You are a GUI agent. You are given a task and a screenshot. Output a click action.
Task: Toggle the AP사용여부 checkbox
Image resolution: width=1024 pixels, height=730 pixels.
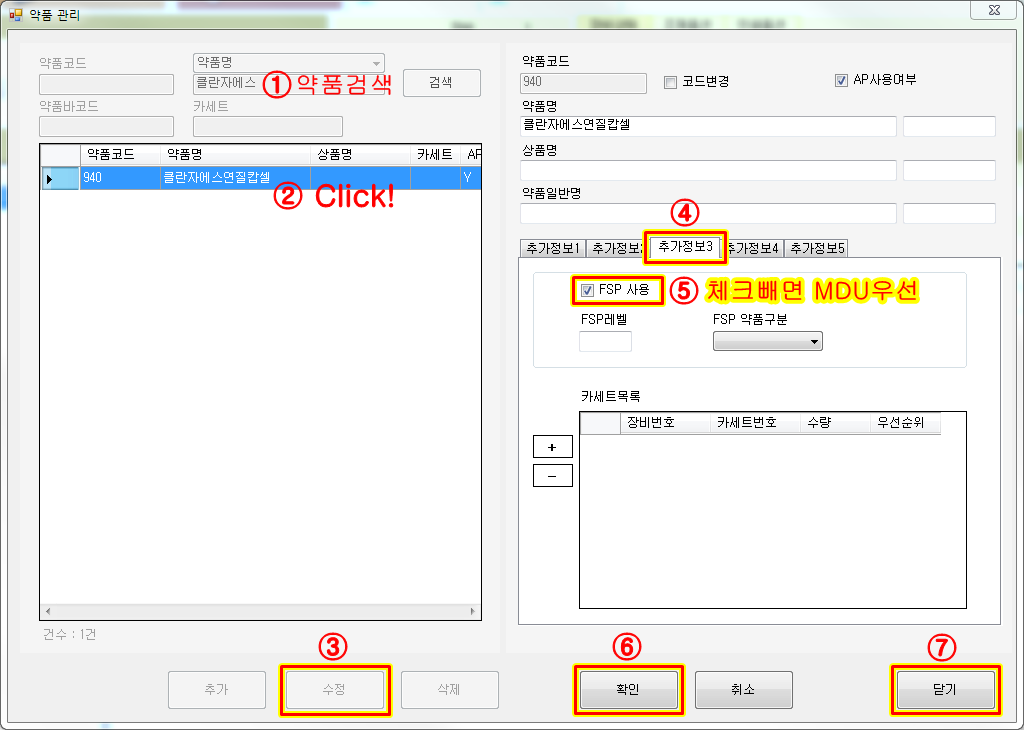[841, 80]
